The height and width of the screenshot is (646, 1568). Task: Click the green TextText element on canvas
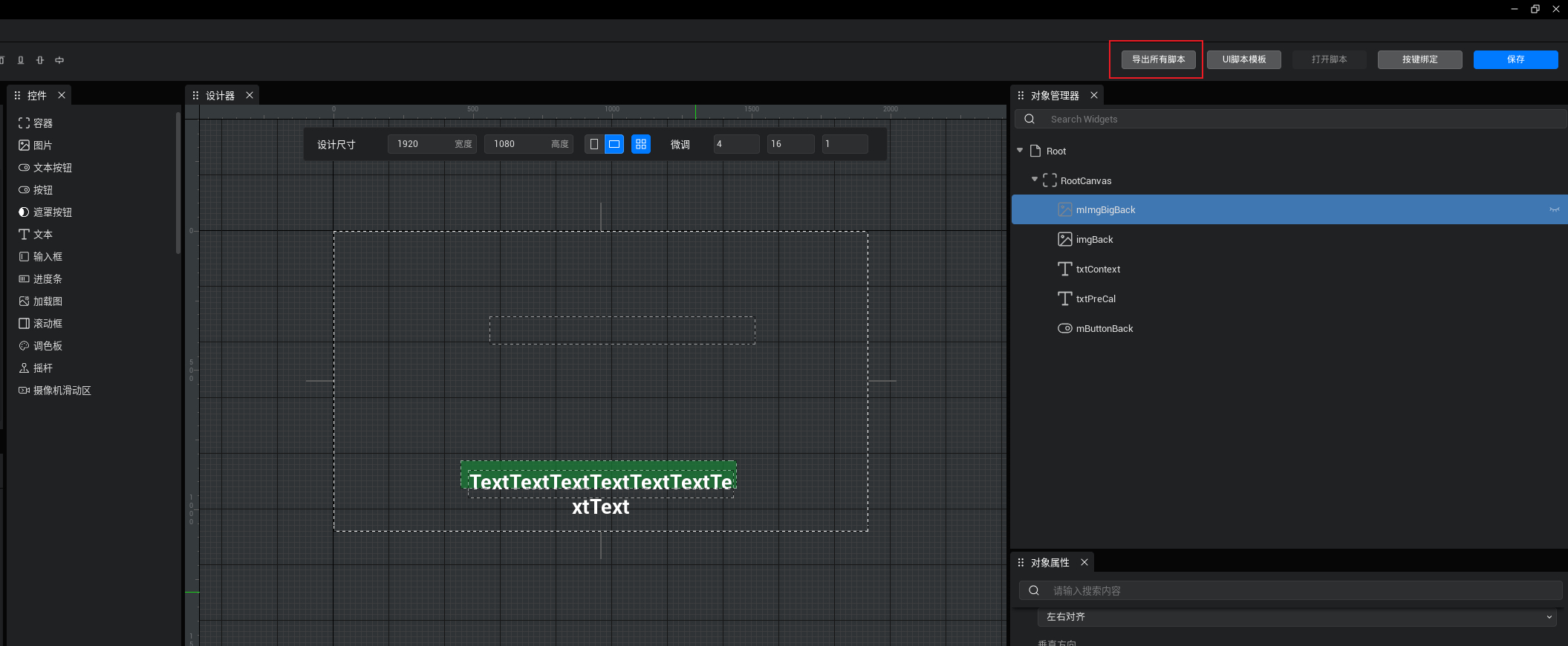[x=599, y=475]
